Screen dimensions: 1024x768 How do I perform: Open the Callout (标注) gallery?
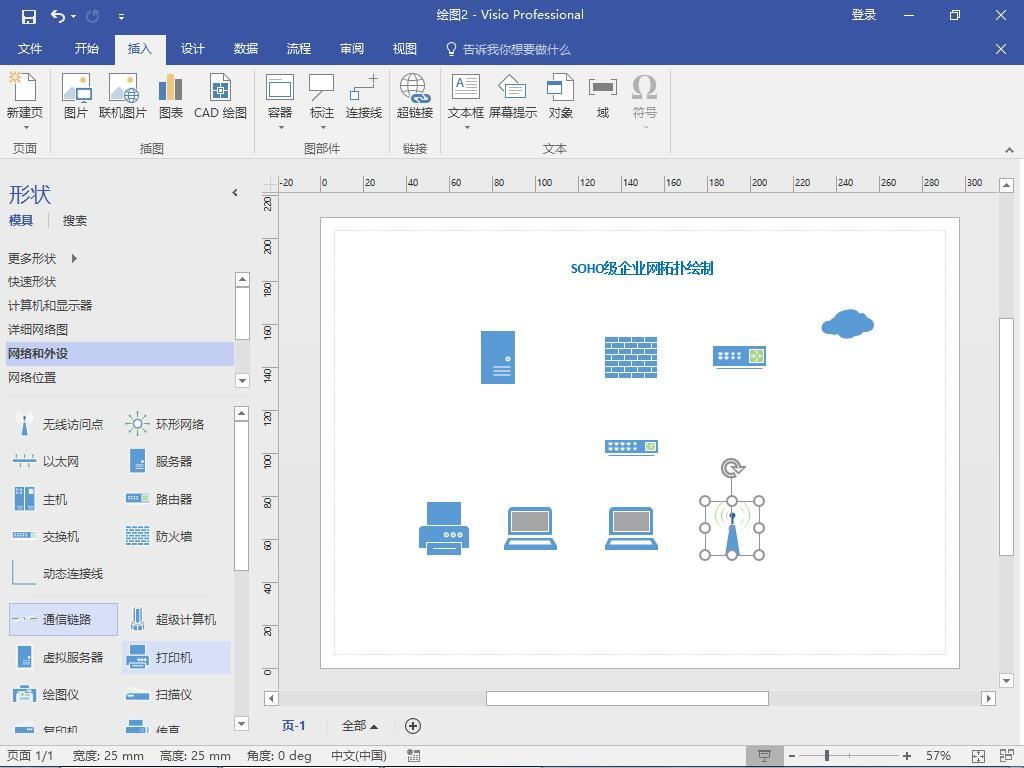322,102
